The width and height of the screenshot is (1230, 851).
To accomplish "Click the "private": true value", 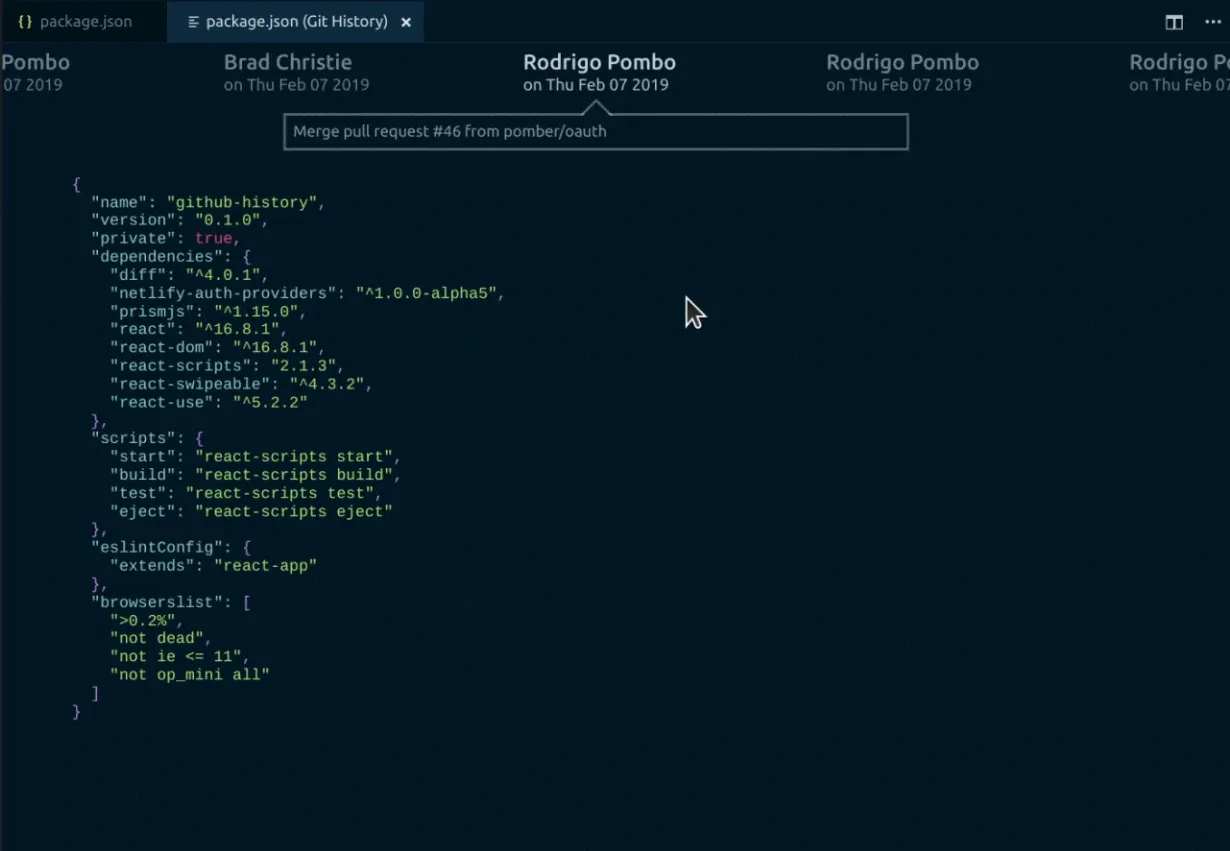I will point(213,238).
